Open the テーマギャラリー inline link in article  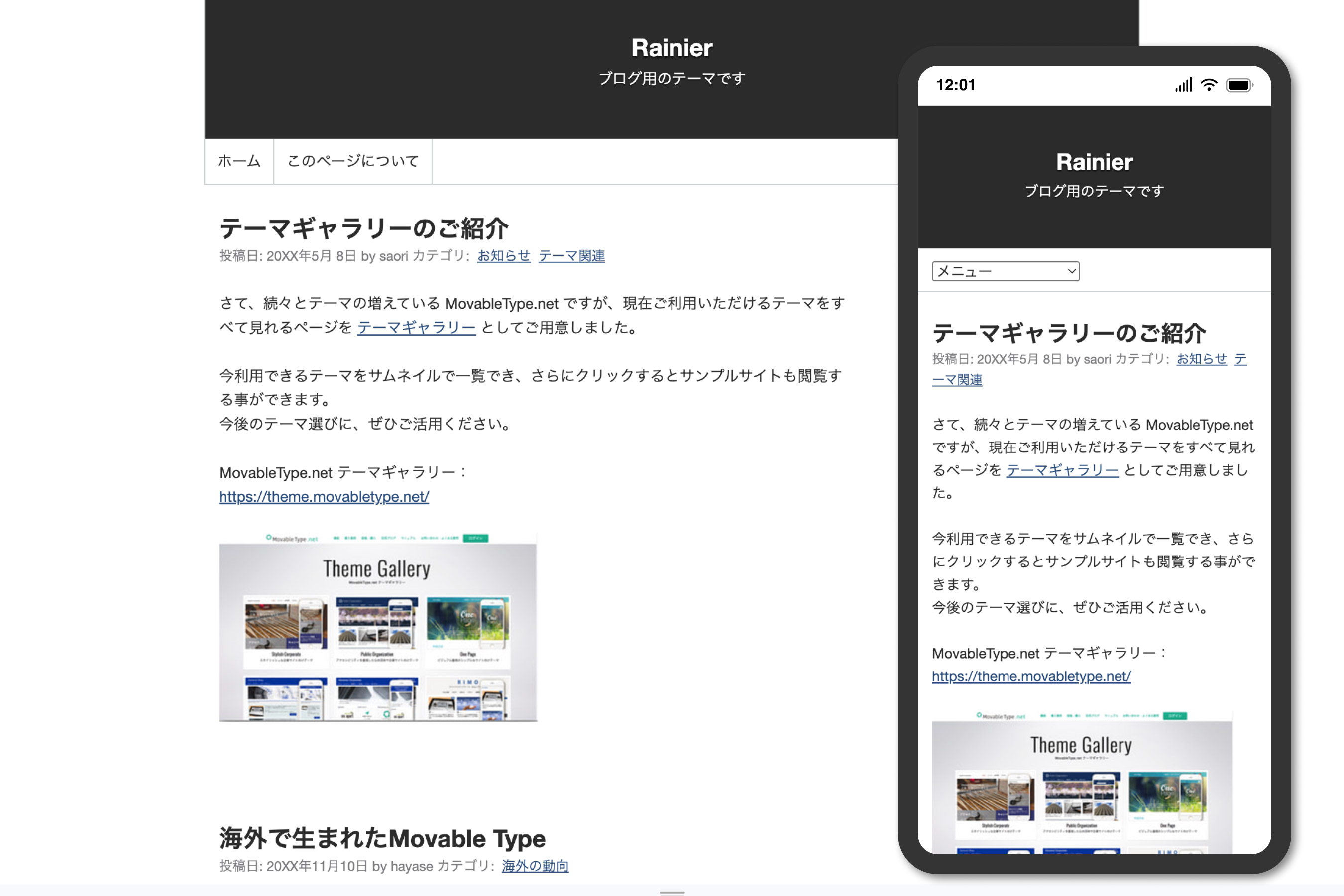click(416, 328)
